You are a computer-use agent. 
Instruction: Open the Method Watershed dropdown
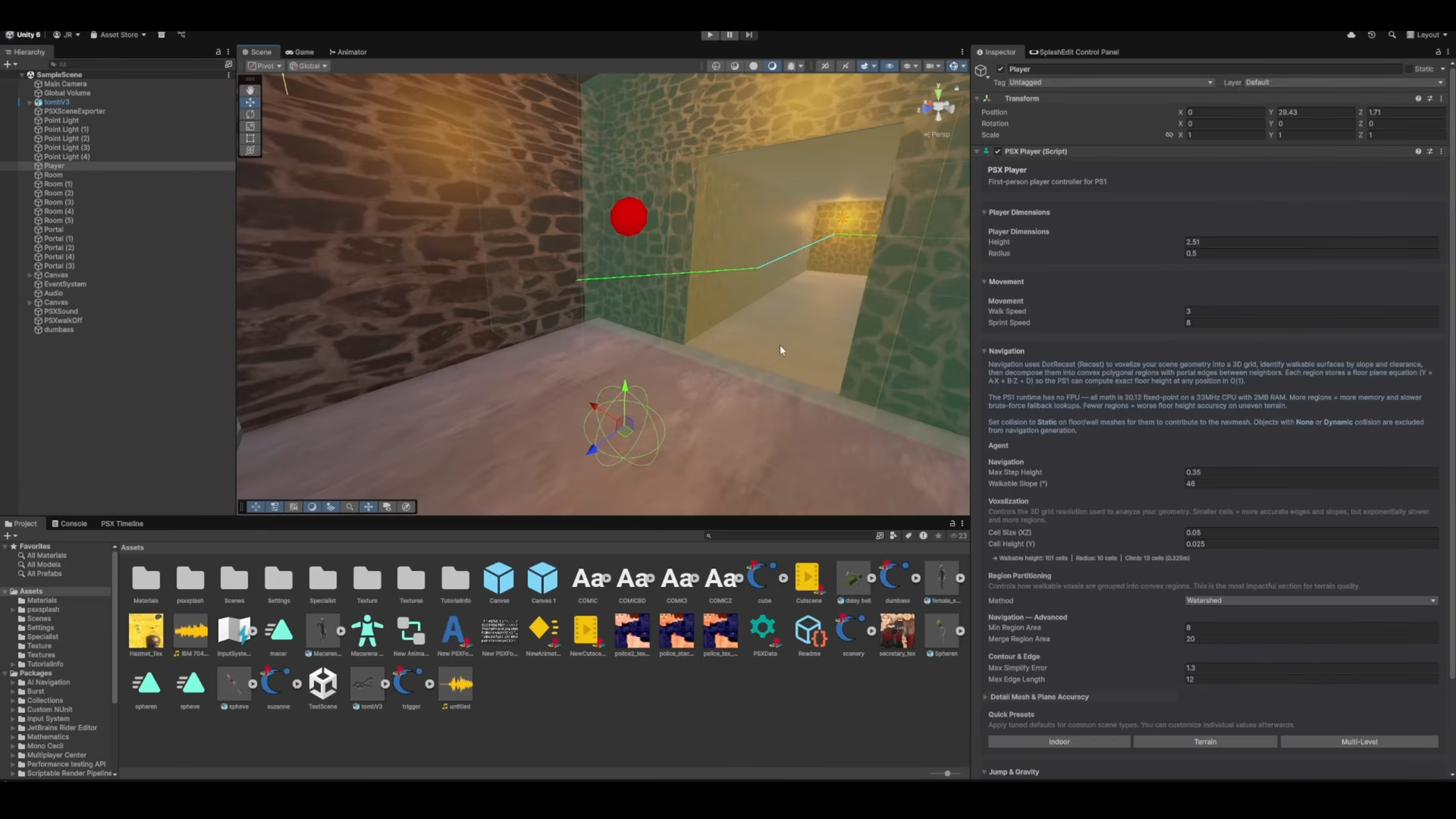point(1311,601)
